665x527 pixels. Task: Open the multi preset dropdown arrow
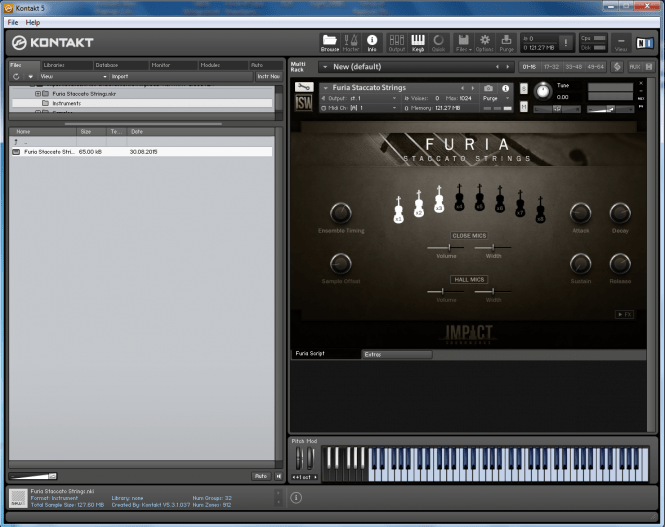[325, 67]
